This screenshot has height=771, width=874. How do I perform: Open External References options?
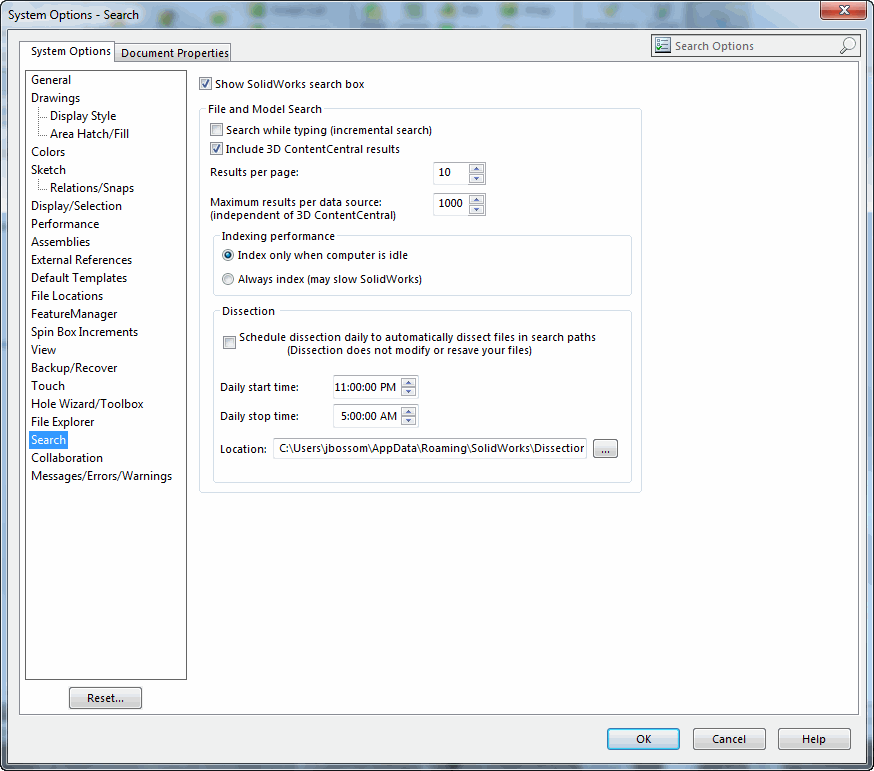click(x=81, y=260)
